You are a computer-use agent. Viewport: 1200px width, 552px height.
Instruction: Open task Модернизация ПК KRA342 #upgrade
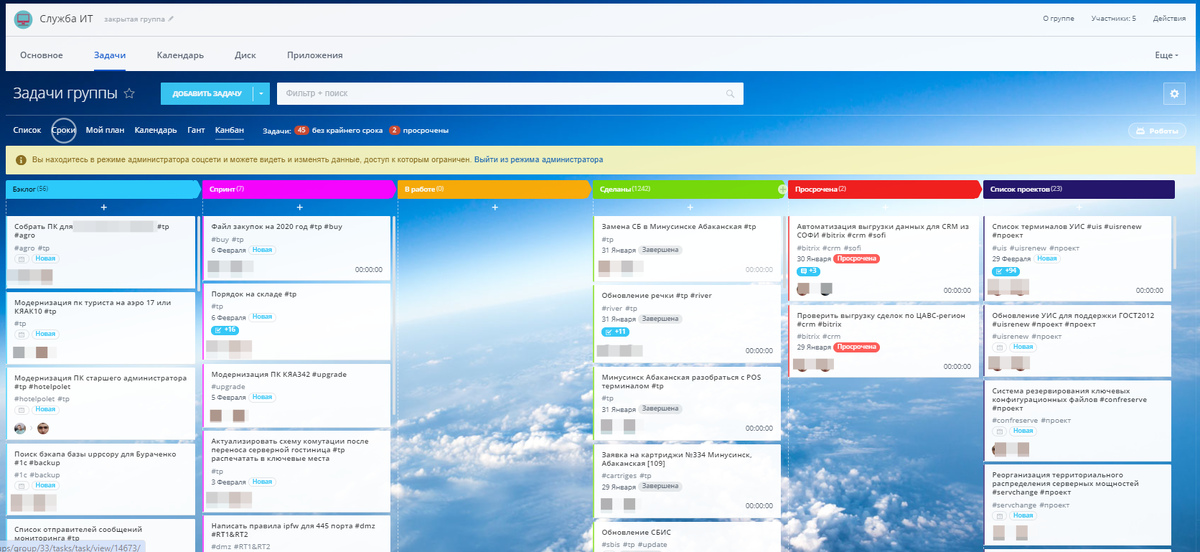(278, 374)
